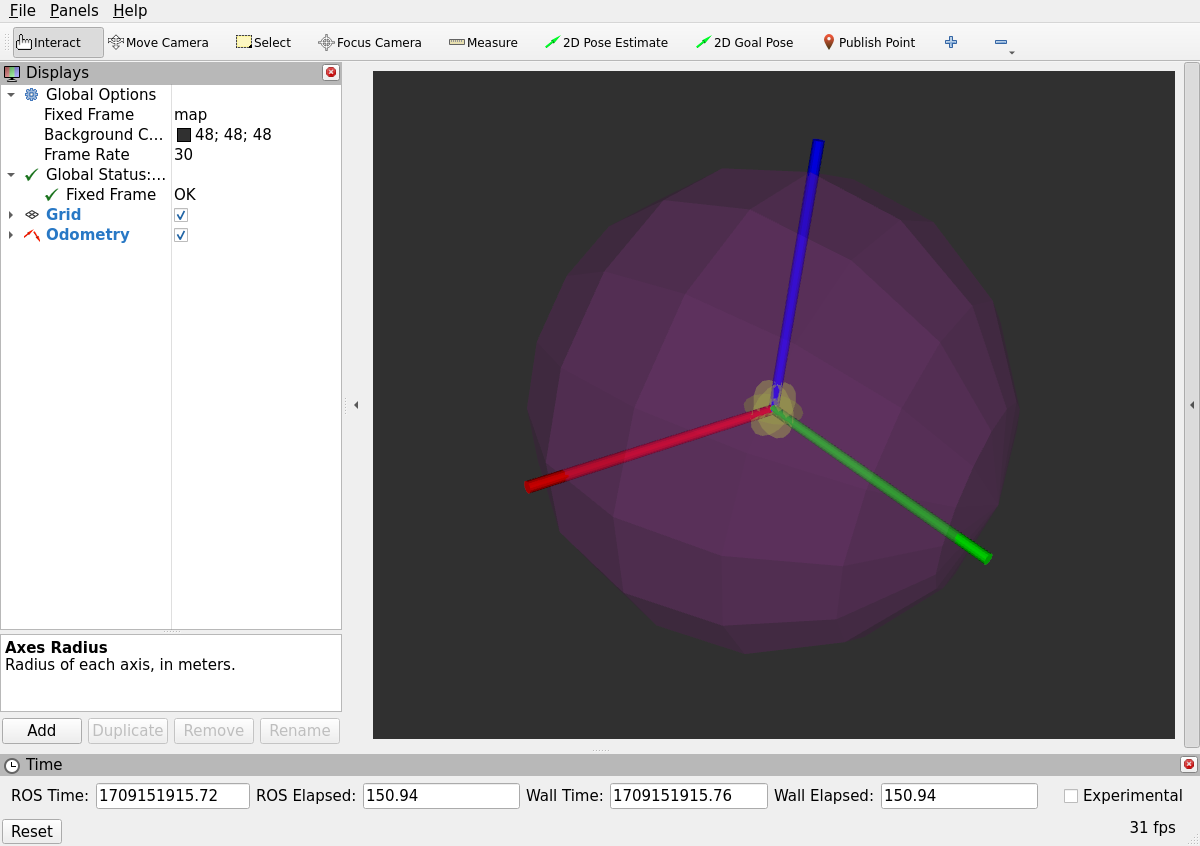Toggle the Odometry display checkbox
The width and height of the screenshot is (1200, 846).
tap(181, 235)
